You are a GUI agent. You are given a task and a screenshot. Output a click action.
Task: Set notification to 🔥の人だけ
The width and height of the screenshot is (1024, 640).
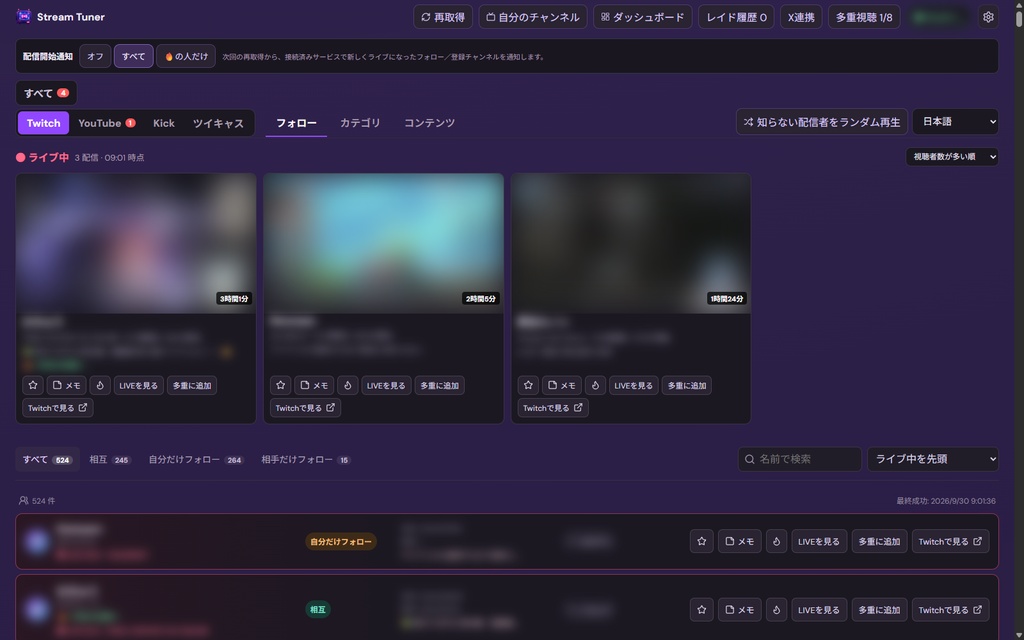[x=186, y=56]
